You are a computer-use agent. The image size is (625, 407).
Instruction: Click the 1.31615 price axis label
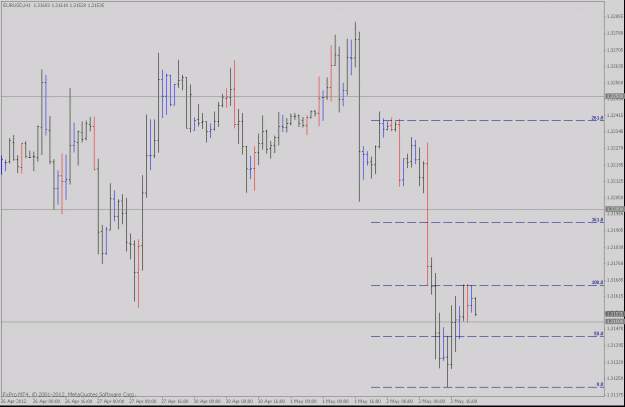(x=615, y=296)
